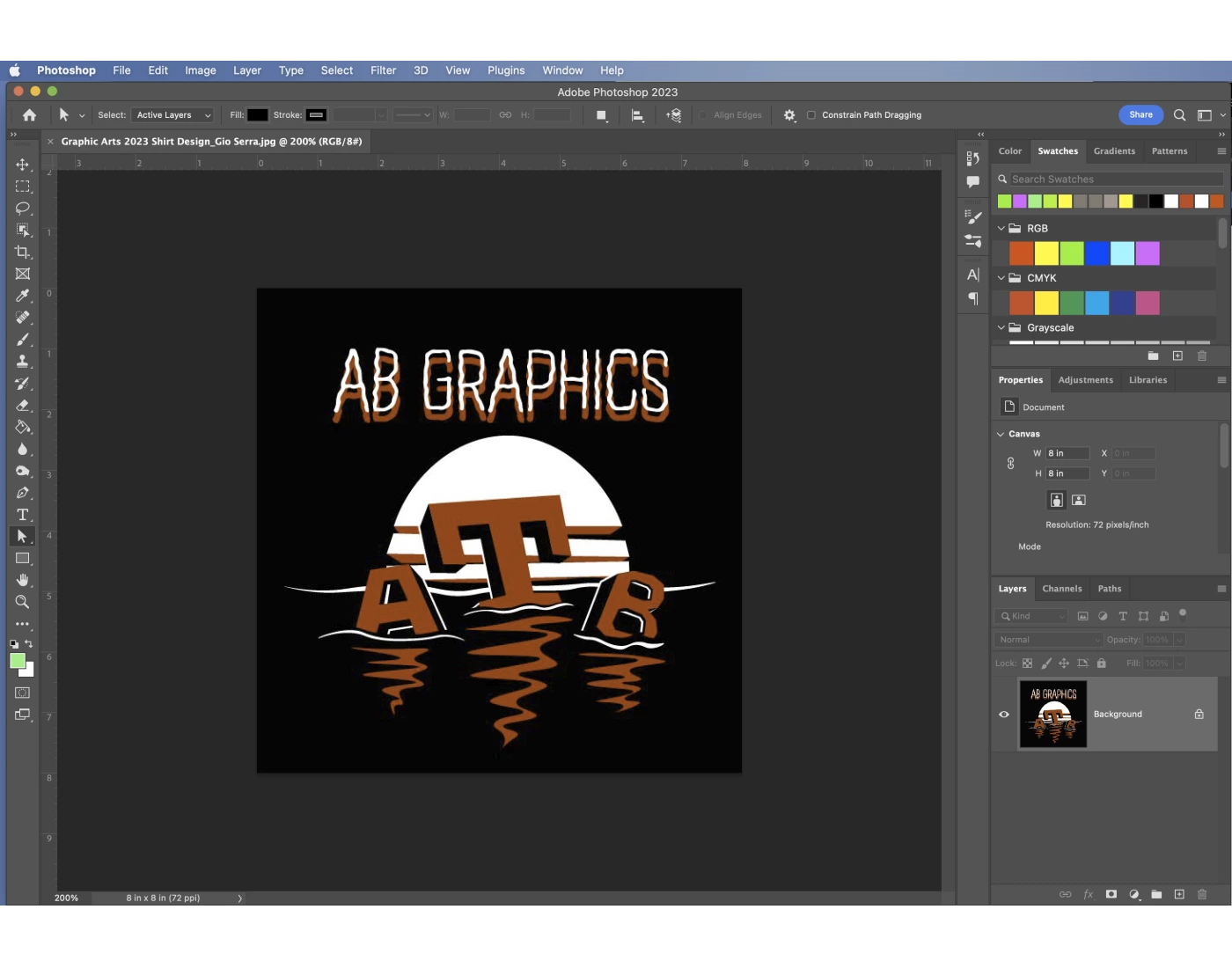The width and height of the screenshot is (1232, 968).
Task: Select the Crop tool
Action: (23, 252)
